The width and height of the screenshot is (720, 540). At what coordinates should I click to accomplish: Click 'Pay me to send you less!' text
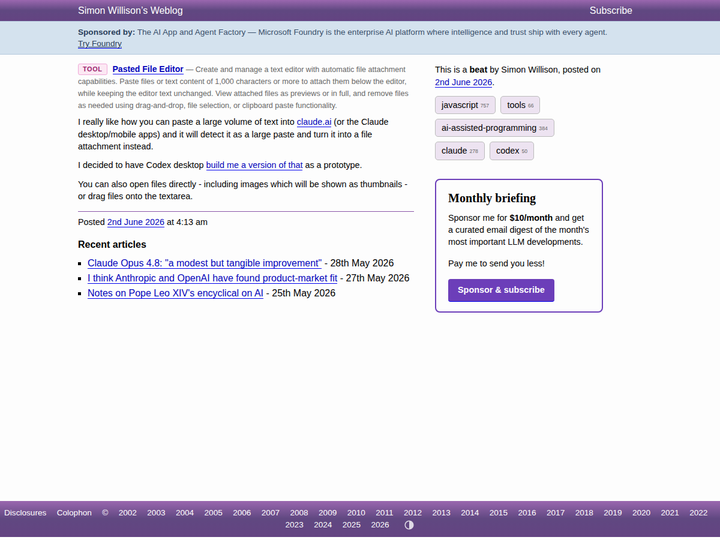pos(496,264)
